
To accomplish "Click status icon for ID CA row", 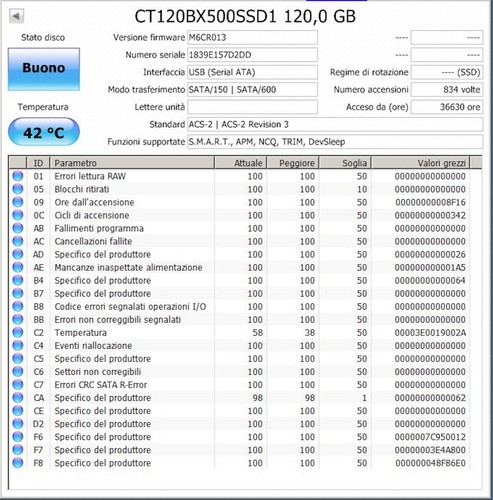I will click(18, 398).
